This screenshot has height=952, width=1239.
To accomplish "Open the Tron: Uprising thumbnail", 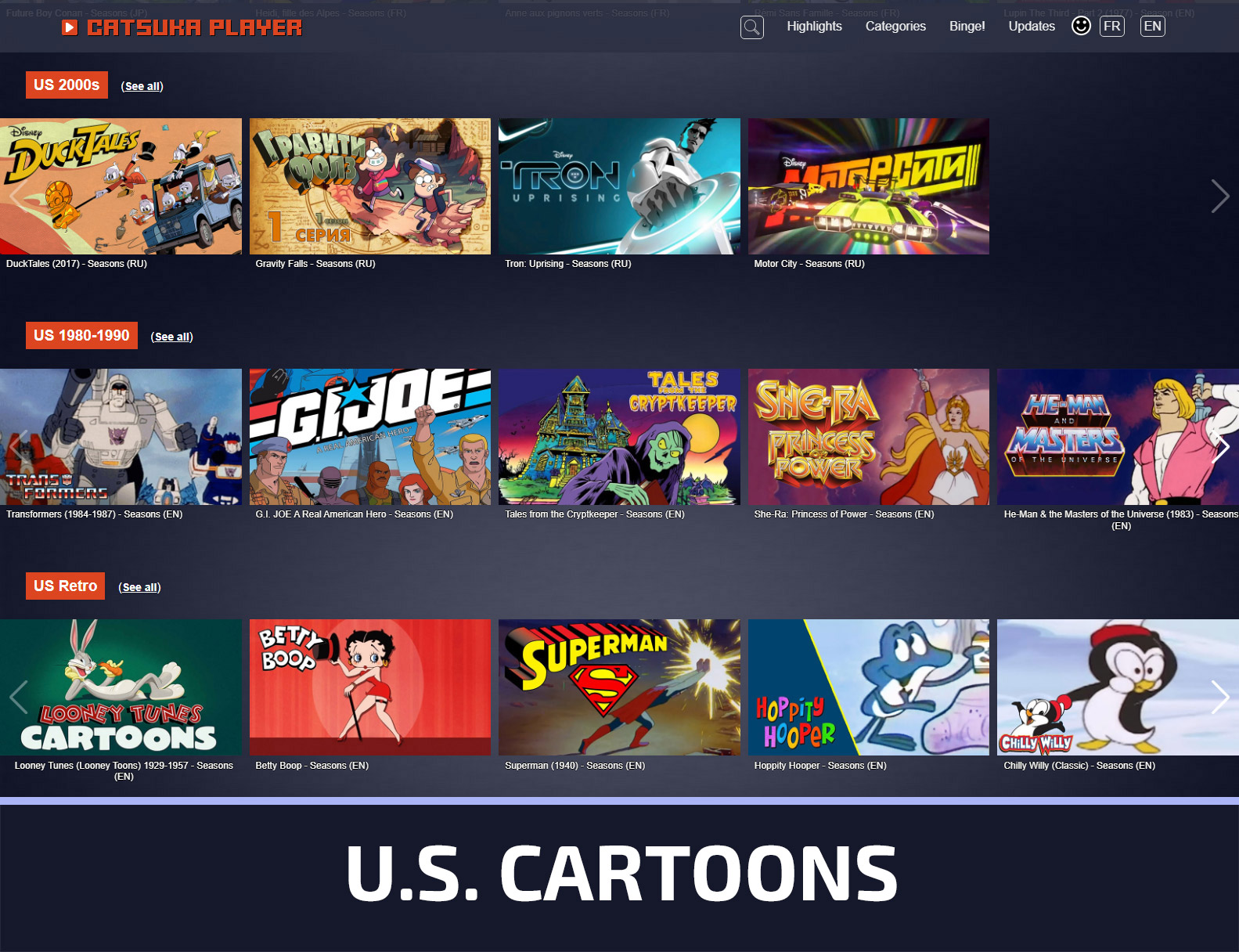I will point(619,186).
